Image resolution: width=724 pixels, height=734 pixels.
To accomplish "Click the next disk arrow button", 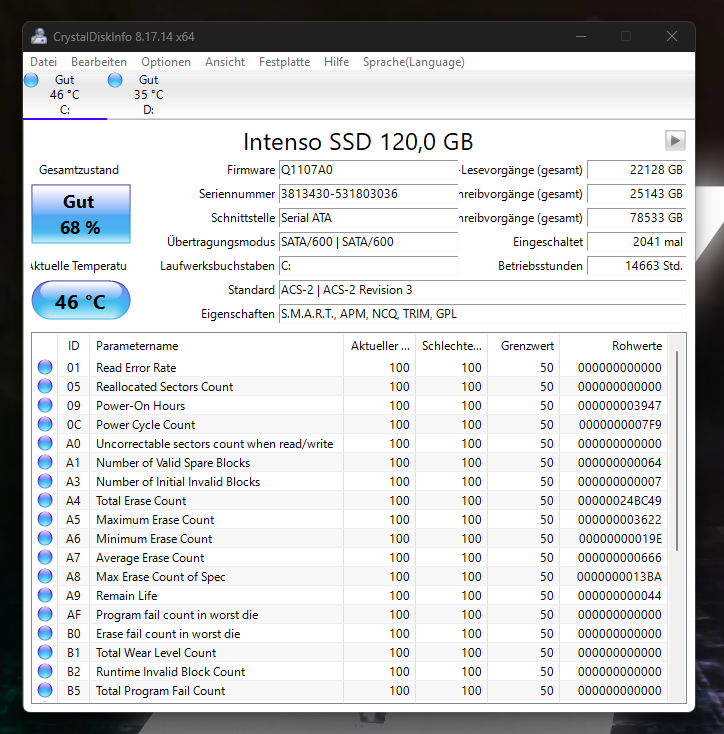I will (x=675, y=140).
